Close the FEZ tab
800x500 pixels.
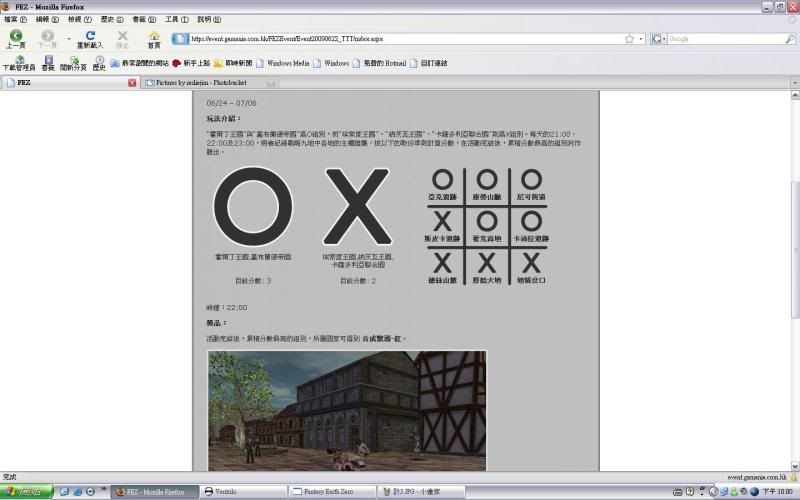(x=132, y=82)
